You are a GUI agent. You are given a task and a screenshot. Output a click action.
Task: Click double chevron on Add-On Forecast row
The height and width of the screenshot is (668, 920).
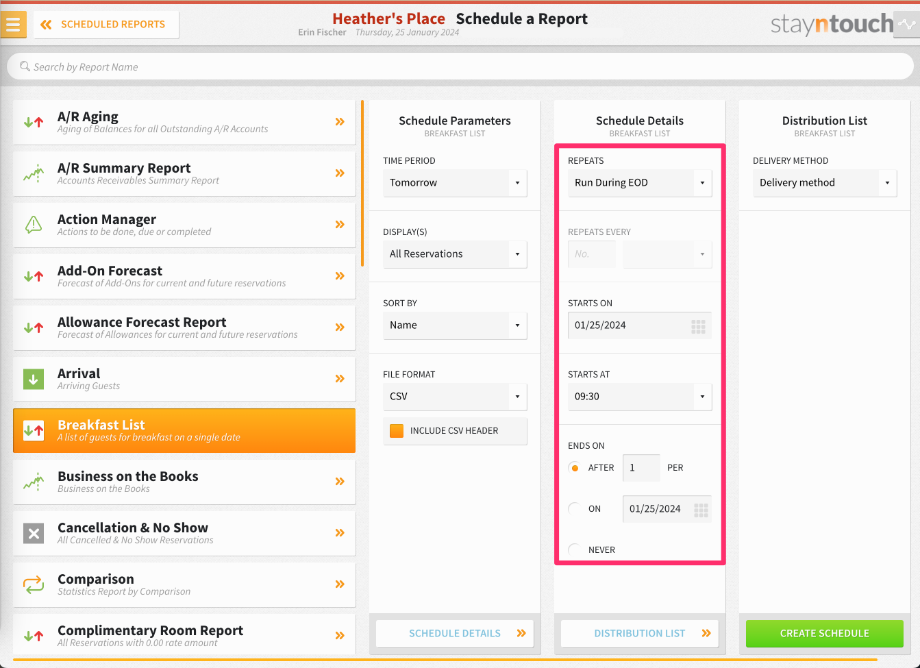(340, 276)
